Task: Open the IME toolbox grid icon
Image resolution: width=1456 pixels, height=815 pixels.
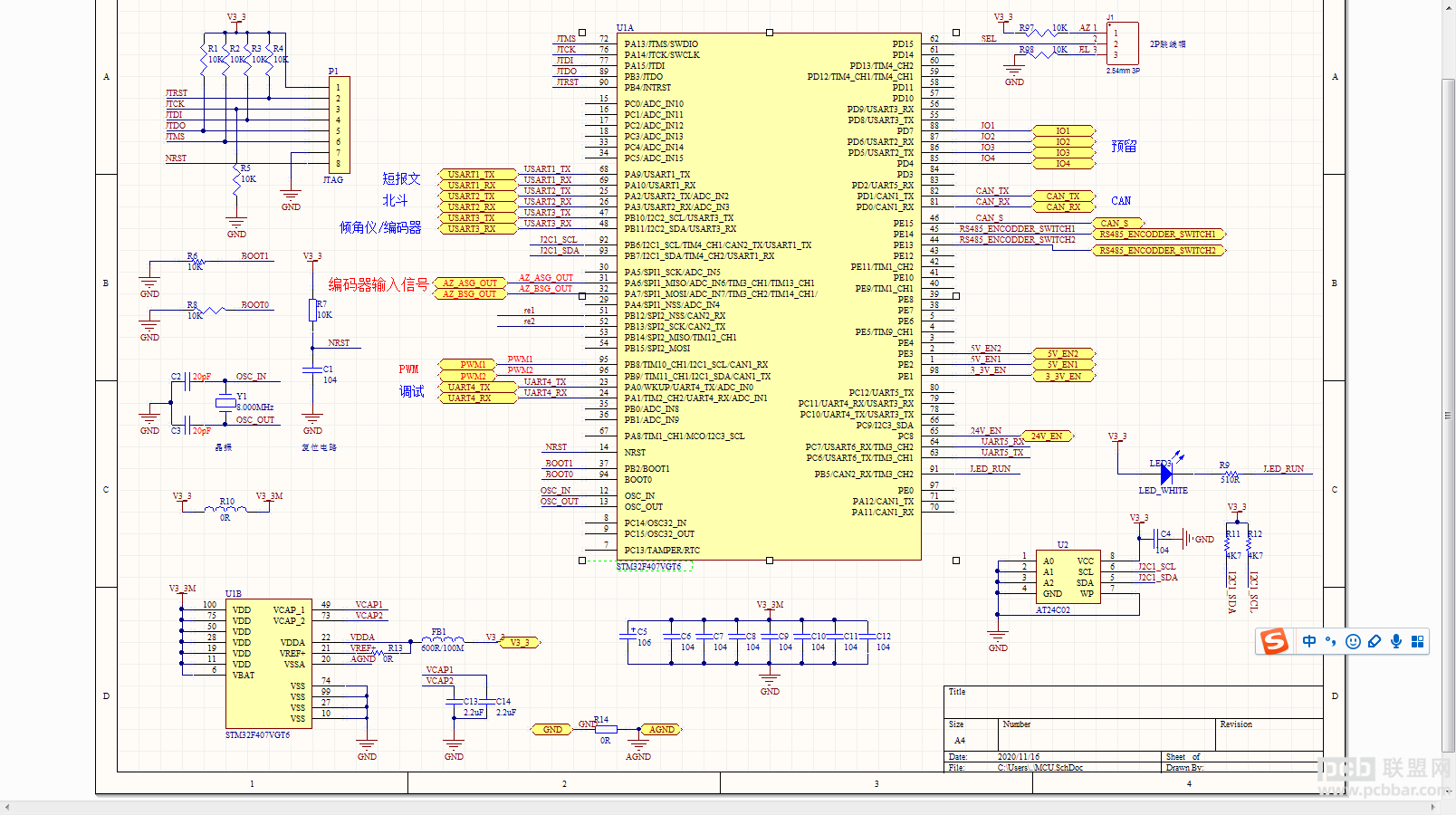Action: pos(1417,641)
